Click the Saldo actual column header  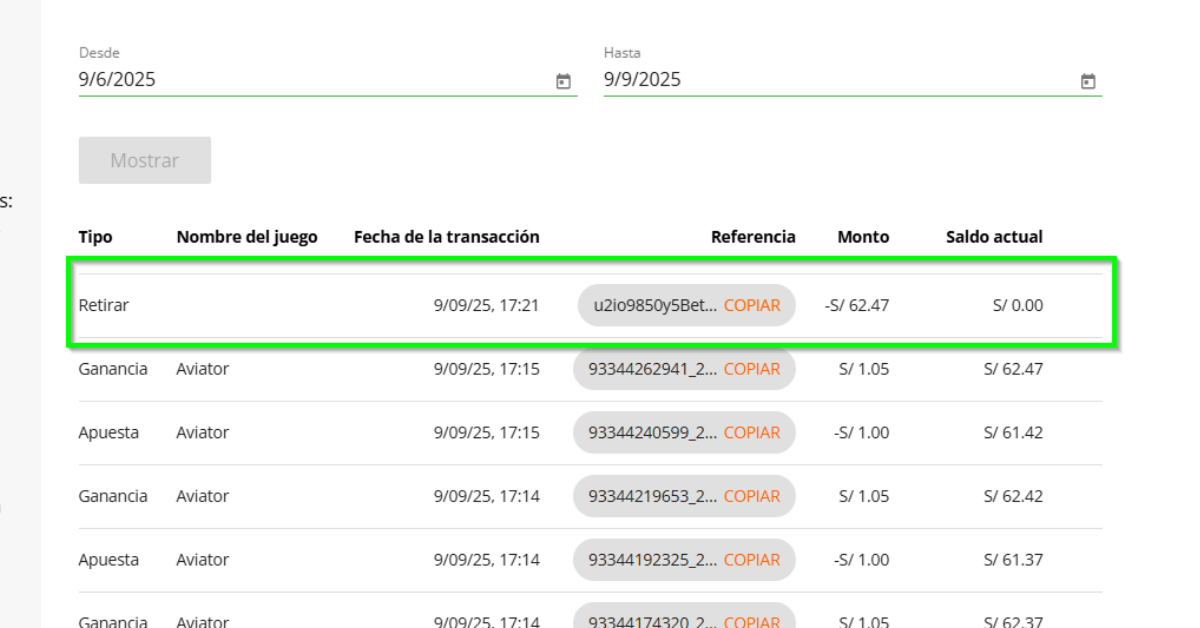994,237
